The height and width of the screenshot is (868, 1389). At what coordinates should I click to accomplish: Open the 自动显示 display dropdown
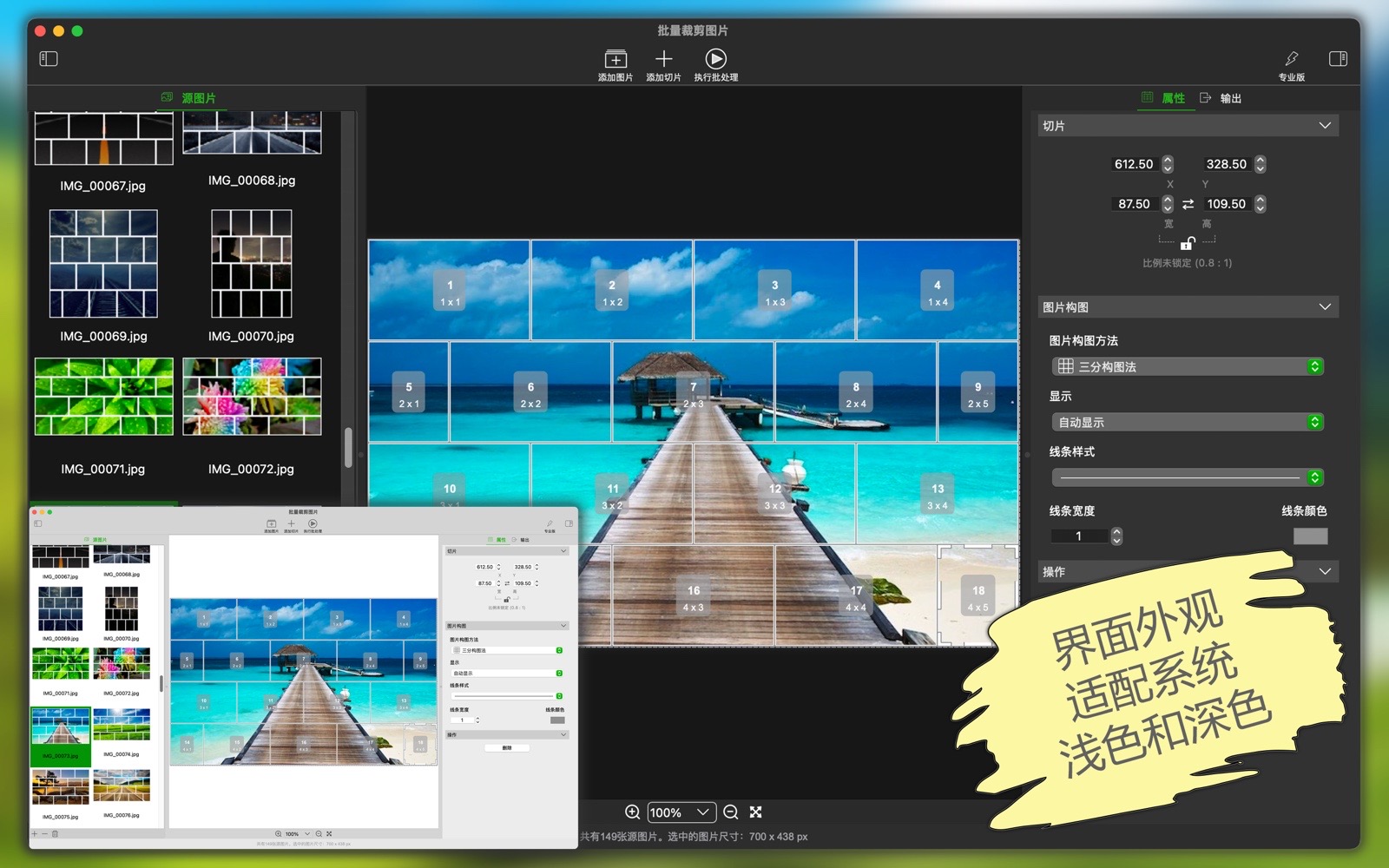click(1186, 423)
